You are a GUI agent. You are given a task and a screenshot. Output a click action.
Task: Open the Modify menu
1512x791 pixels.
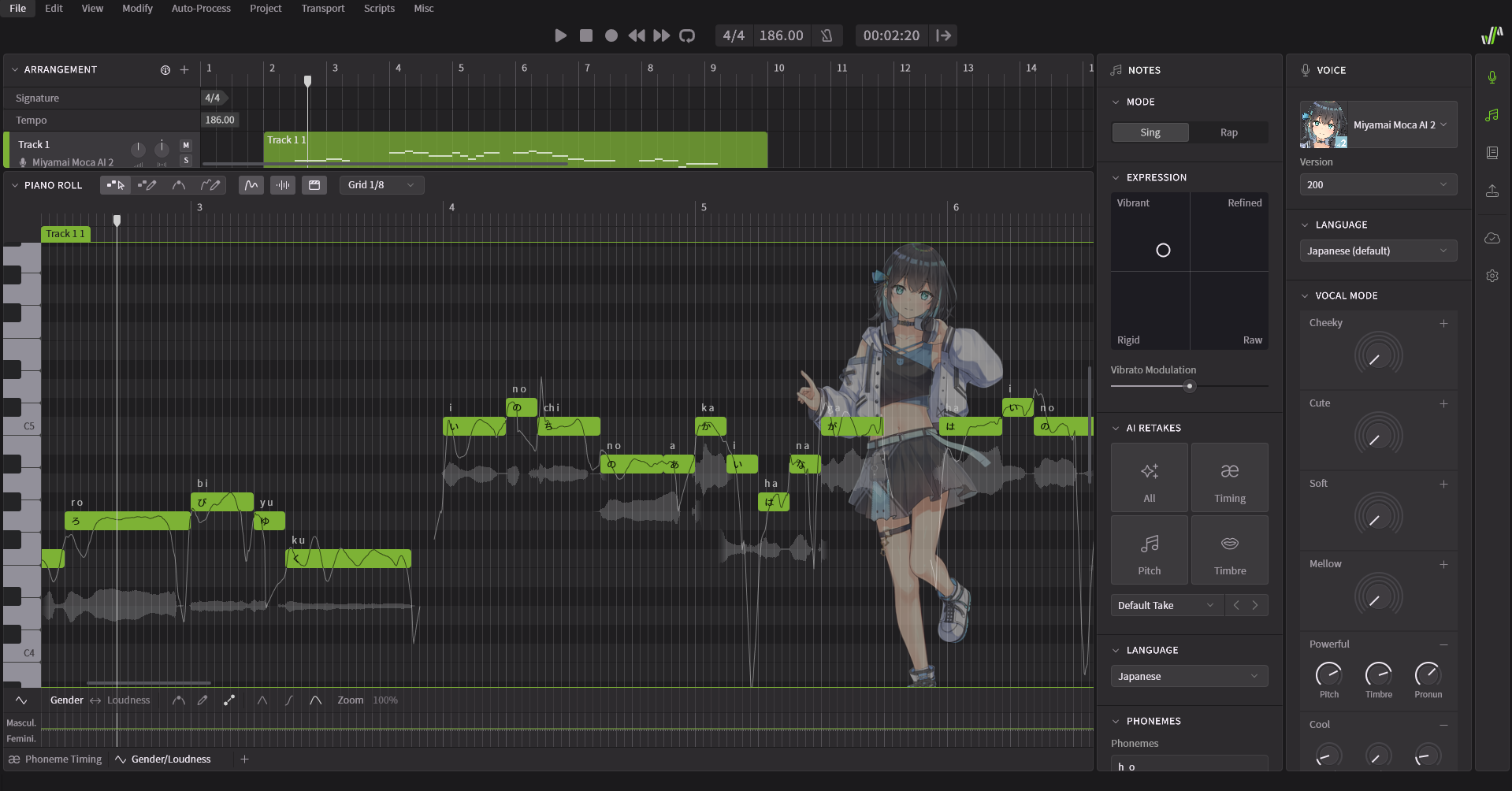[x=137, y=8]
